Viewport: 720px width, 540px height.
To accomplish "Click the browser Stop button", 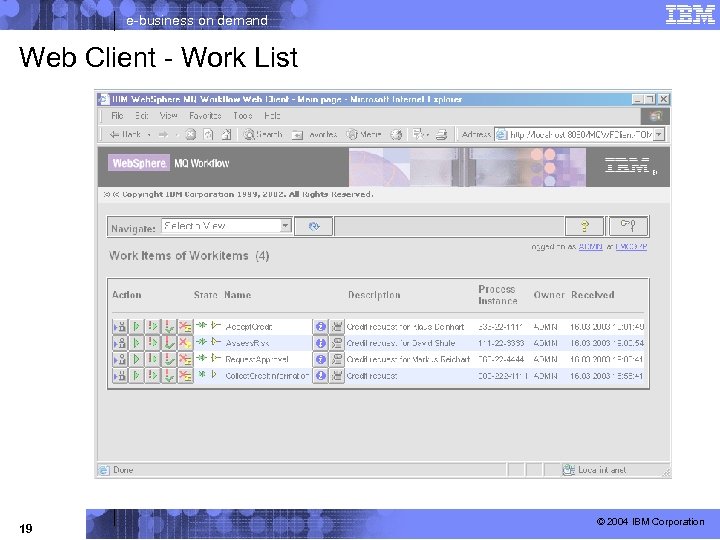I will tap(191, 135).
